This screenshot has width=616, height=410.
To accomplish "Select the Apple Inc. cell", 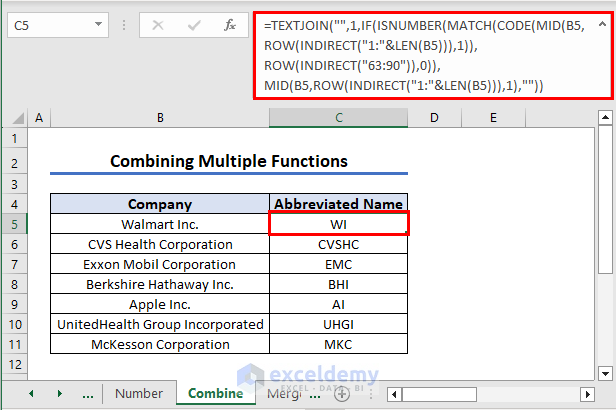I will (x=160, y=304).
